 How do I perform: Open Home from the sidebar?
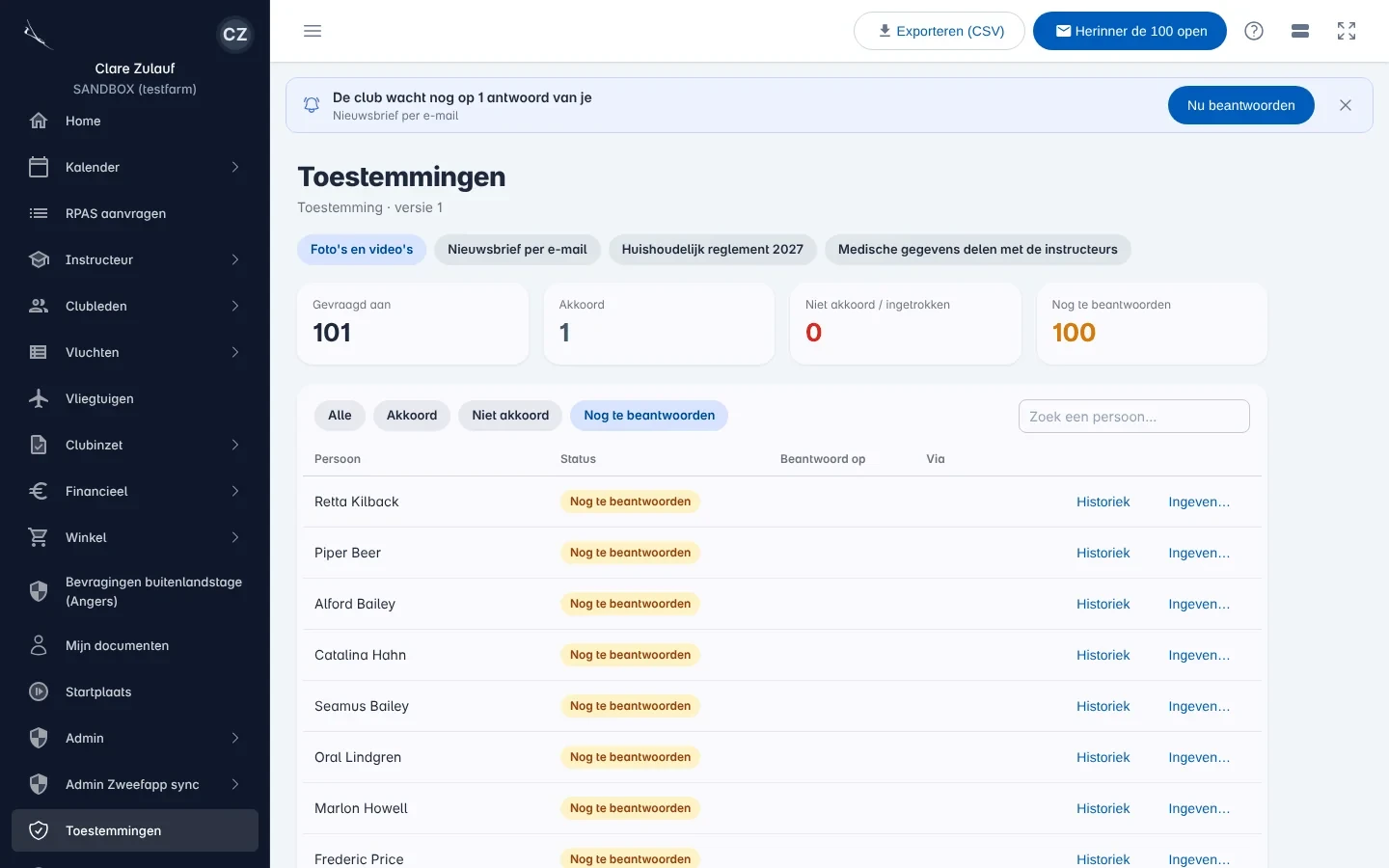point(135,121)
